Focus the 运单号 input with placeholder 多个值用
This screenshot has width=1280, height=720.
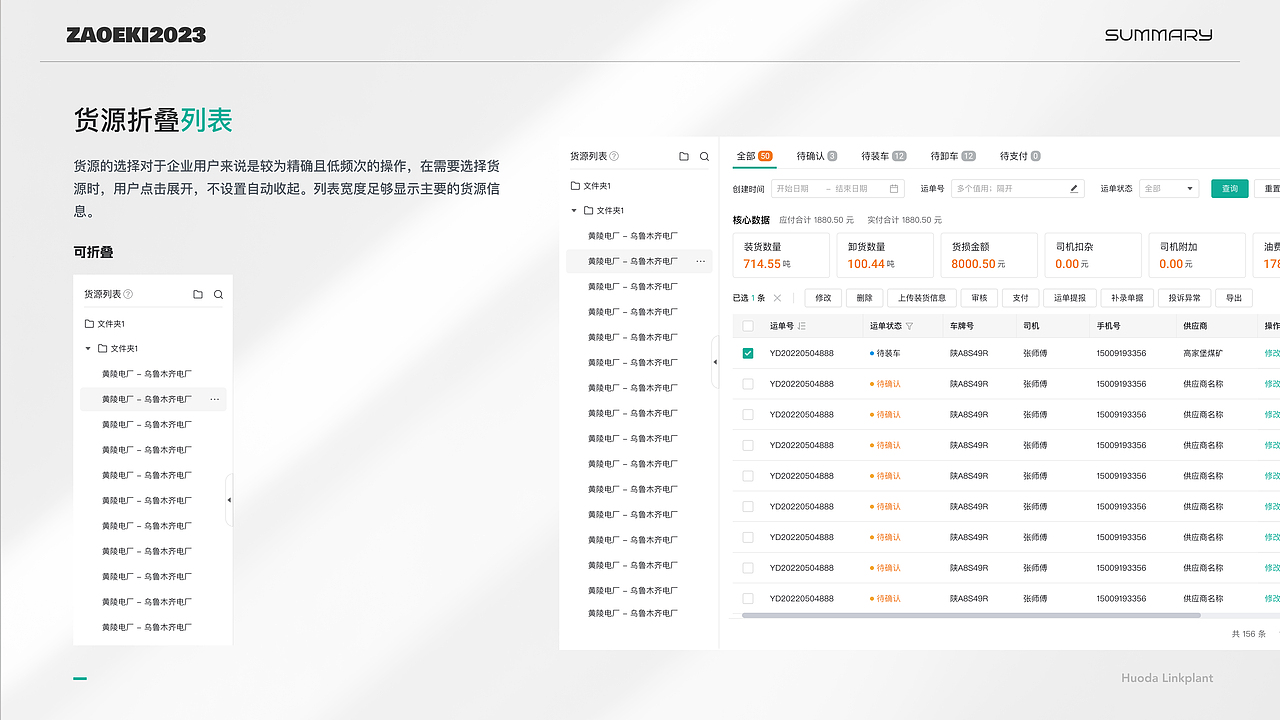[x=1017, y=188]
